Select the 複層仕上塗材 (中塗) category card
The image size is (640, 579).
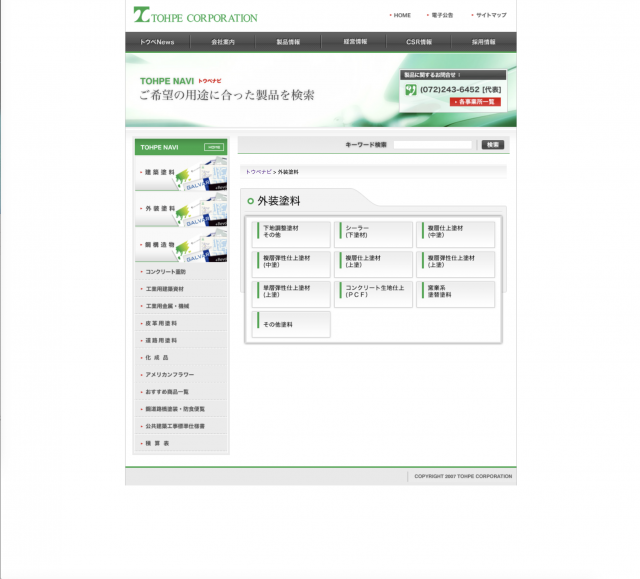(x=456, y=234)
